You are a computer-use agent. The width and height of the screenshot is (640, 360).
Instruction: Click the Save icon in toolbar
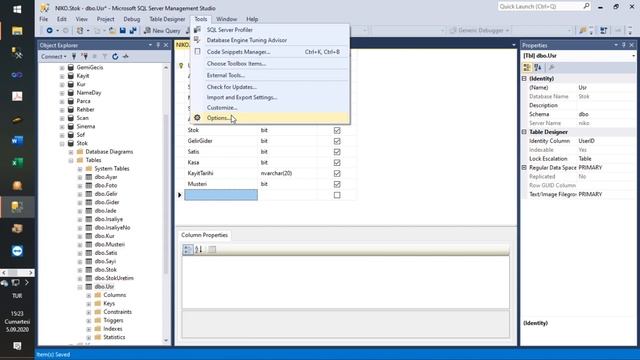coord(122,31)
